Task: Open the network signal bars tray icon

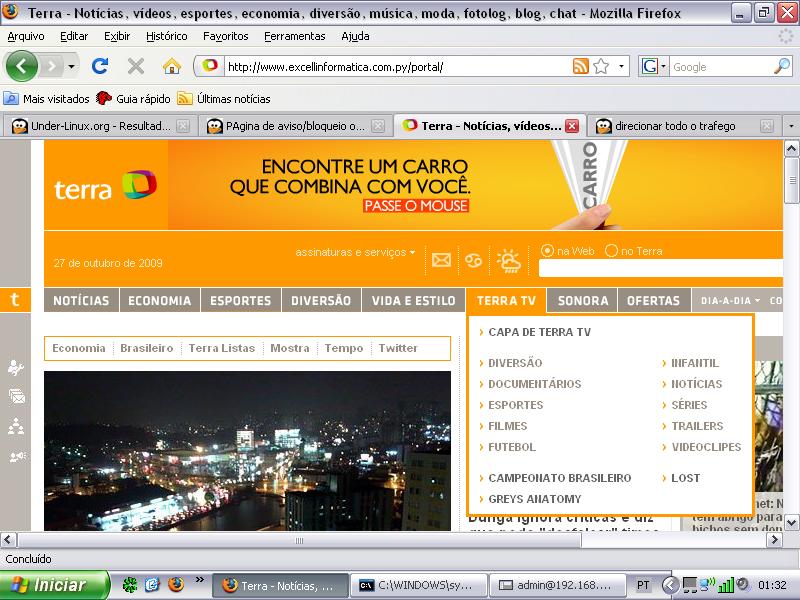Action: 726,585
